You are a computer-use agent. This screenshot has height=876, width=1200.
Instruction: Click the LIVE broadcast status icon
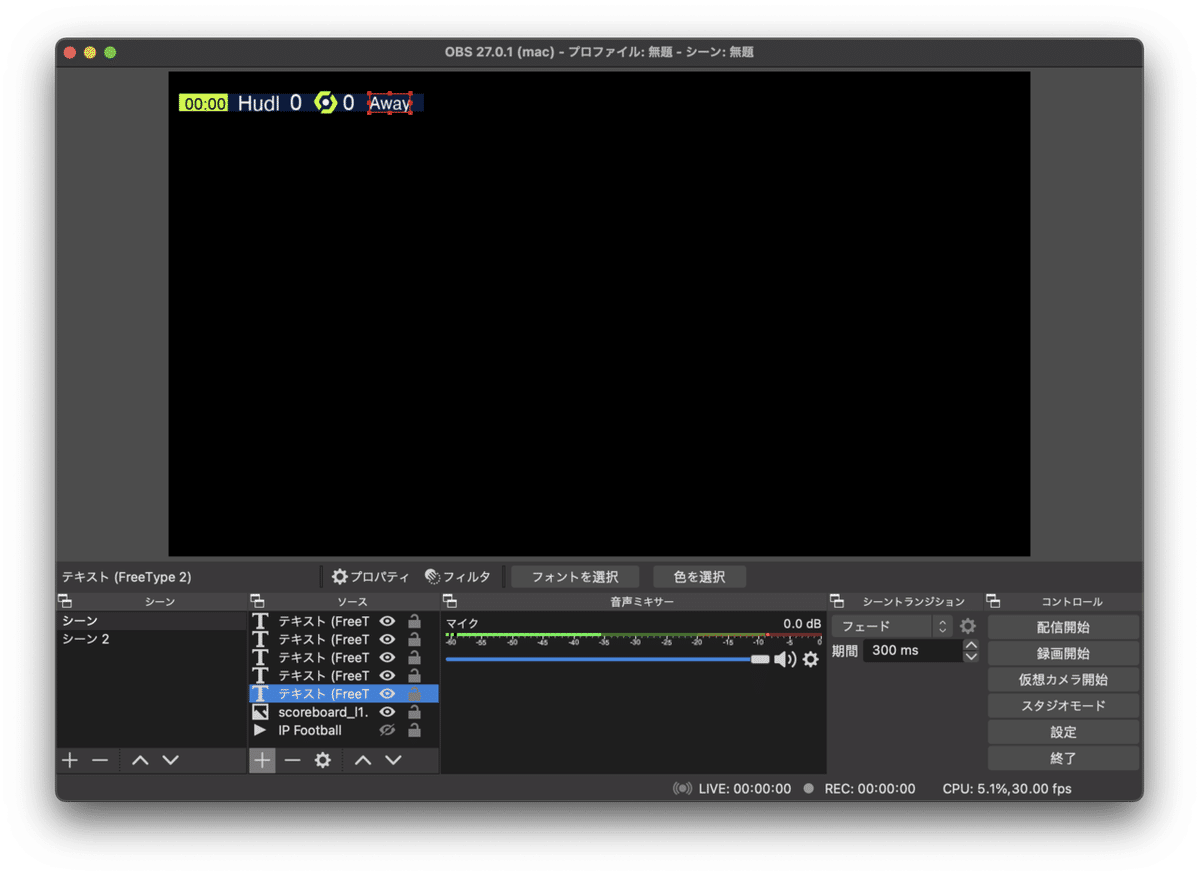683,788
